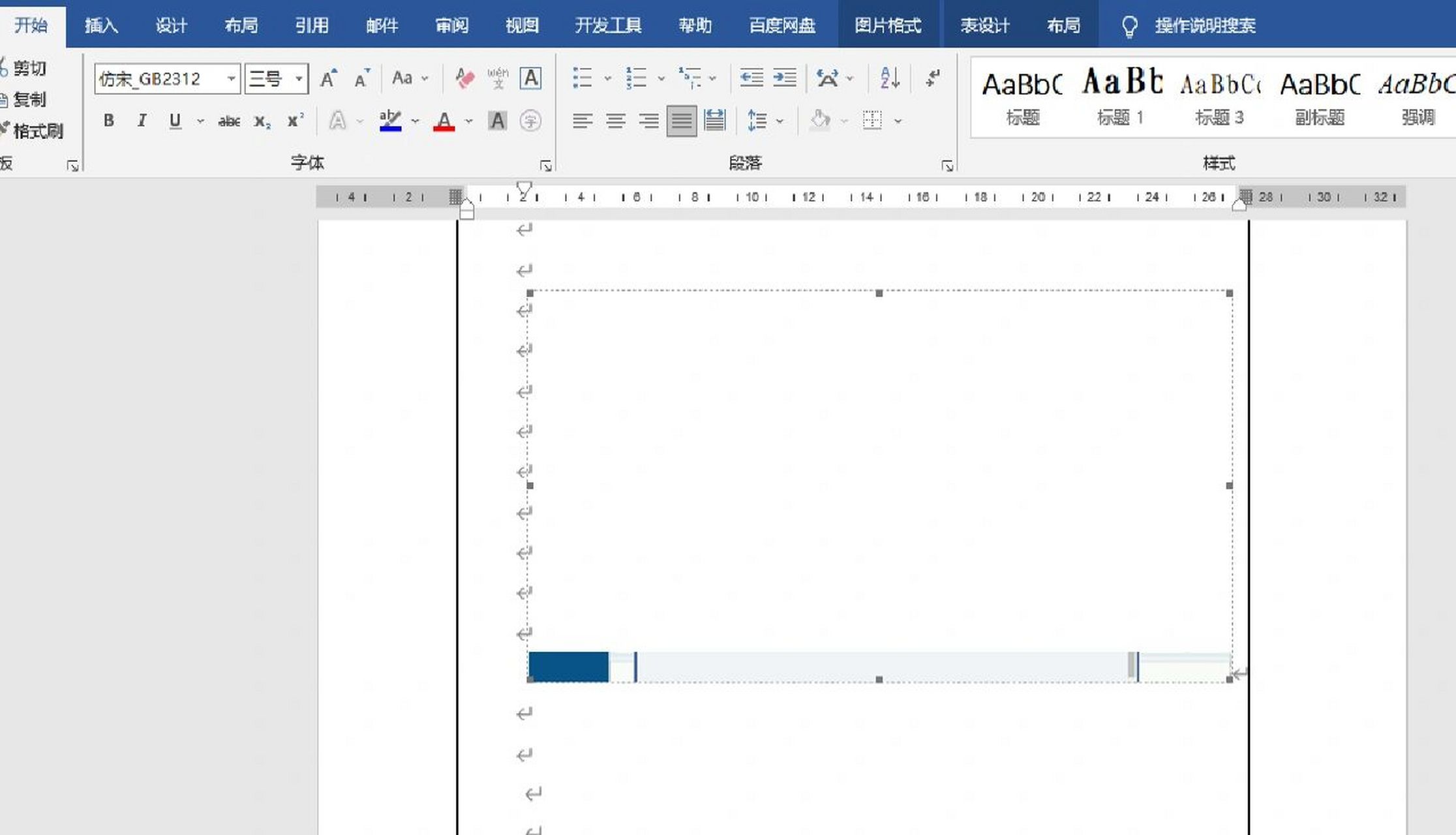The image size is (1456, 835).
Task: Toggle Strikethrough formatting
Action: pos(229,121)
